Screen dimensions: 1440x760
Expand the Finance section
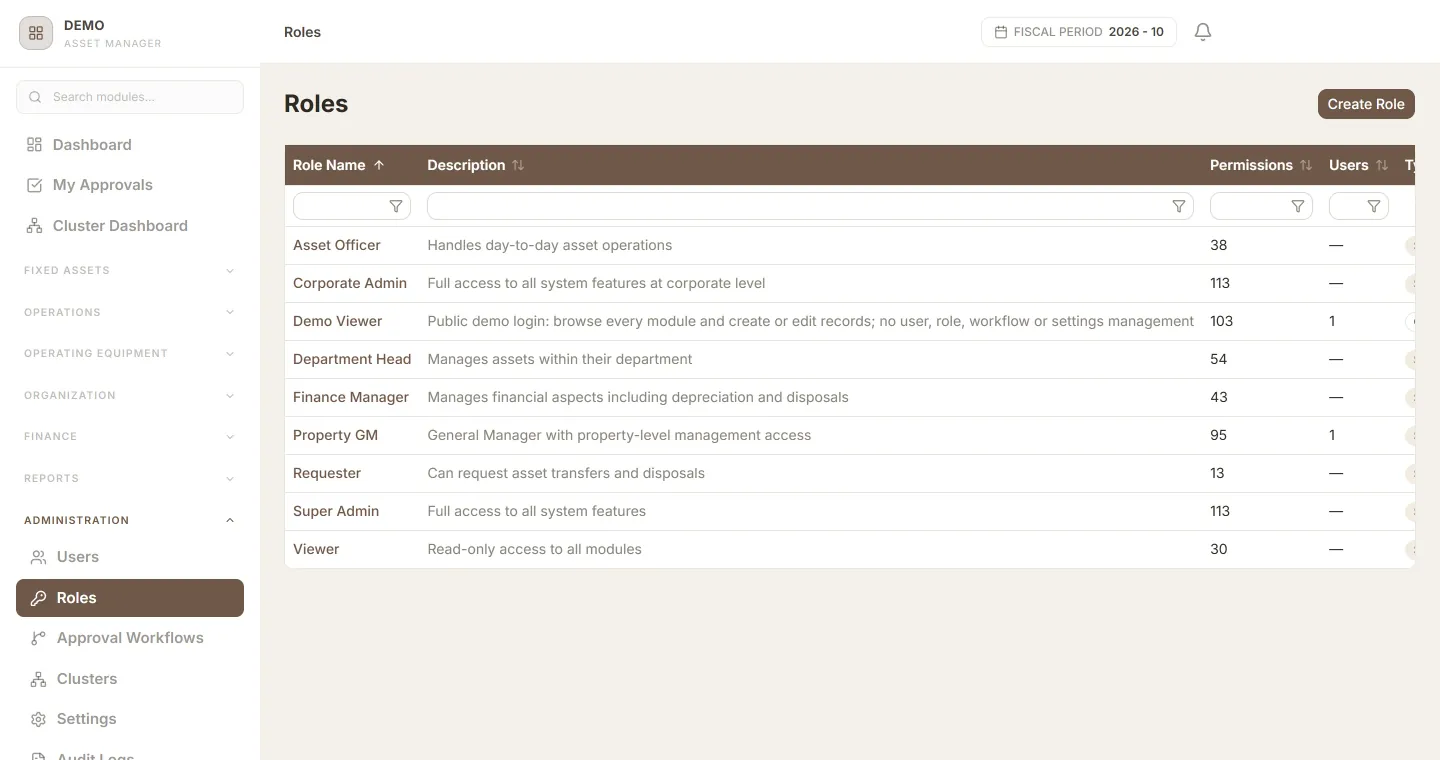[x=130, y=437]
